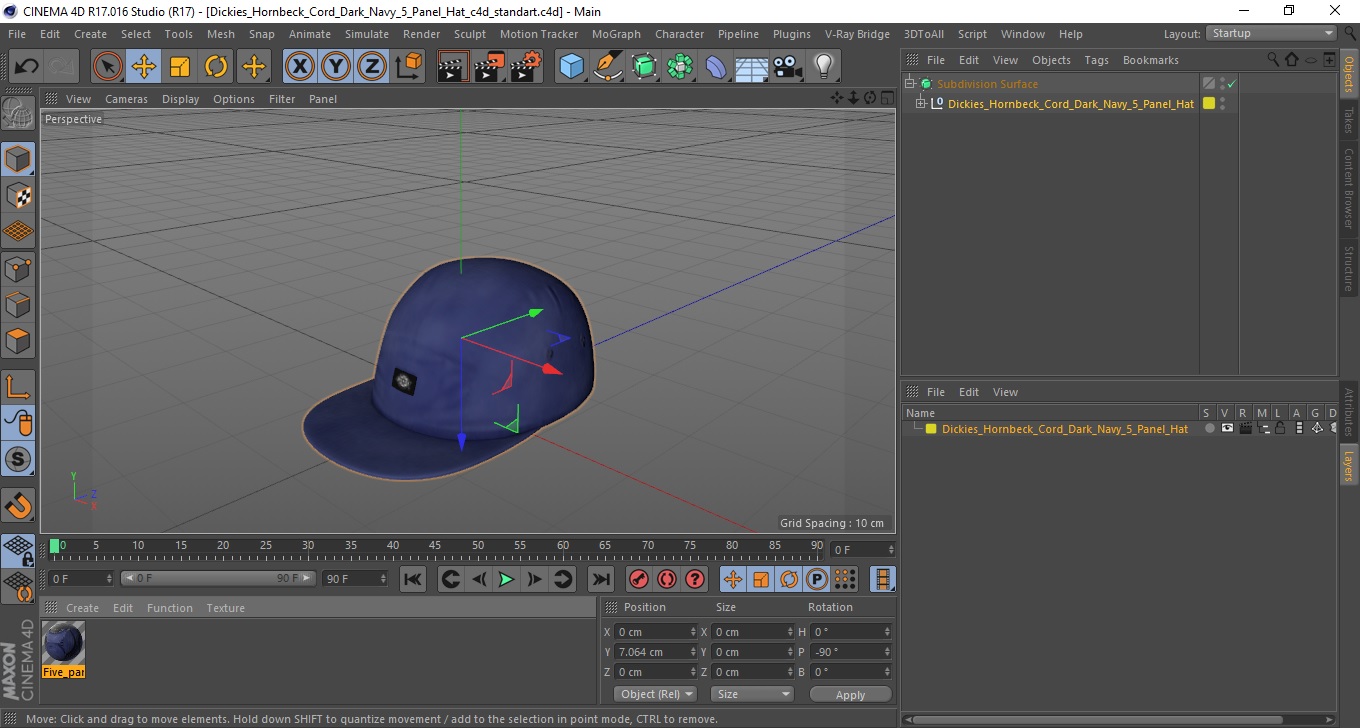Toggle Autokeying button
Screen dimensions: 1360x728
coord(667,579)
